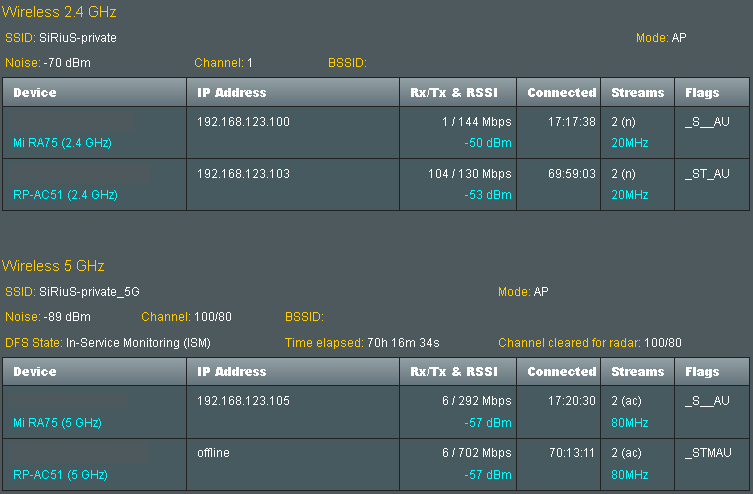The image size is (753, 494).
Task: Select the Mi RA75 (2.4 GHz) device name
Action: (62, 143)
